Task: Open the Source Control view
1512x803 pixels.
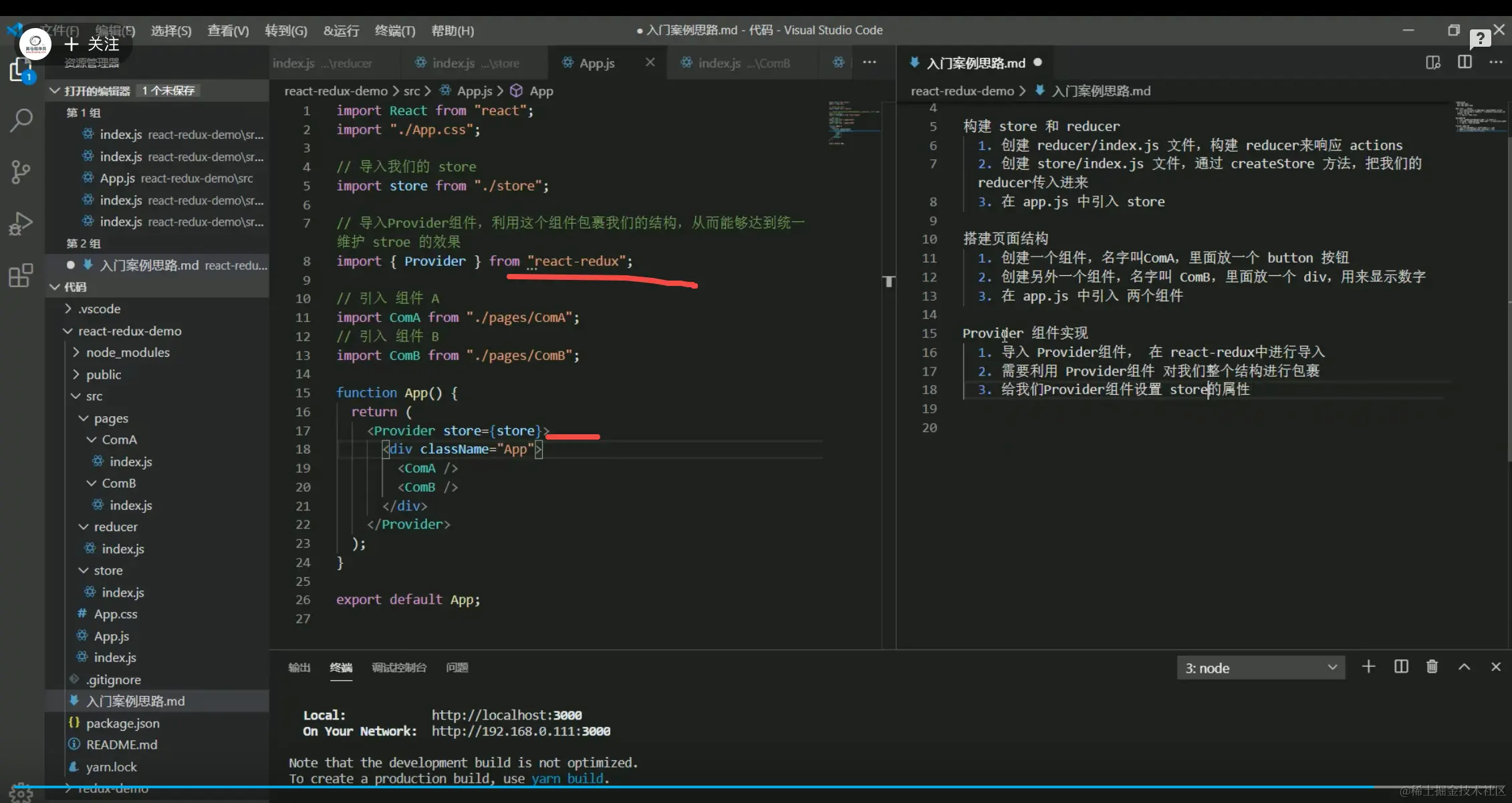Action: (21, 172)
